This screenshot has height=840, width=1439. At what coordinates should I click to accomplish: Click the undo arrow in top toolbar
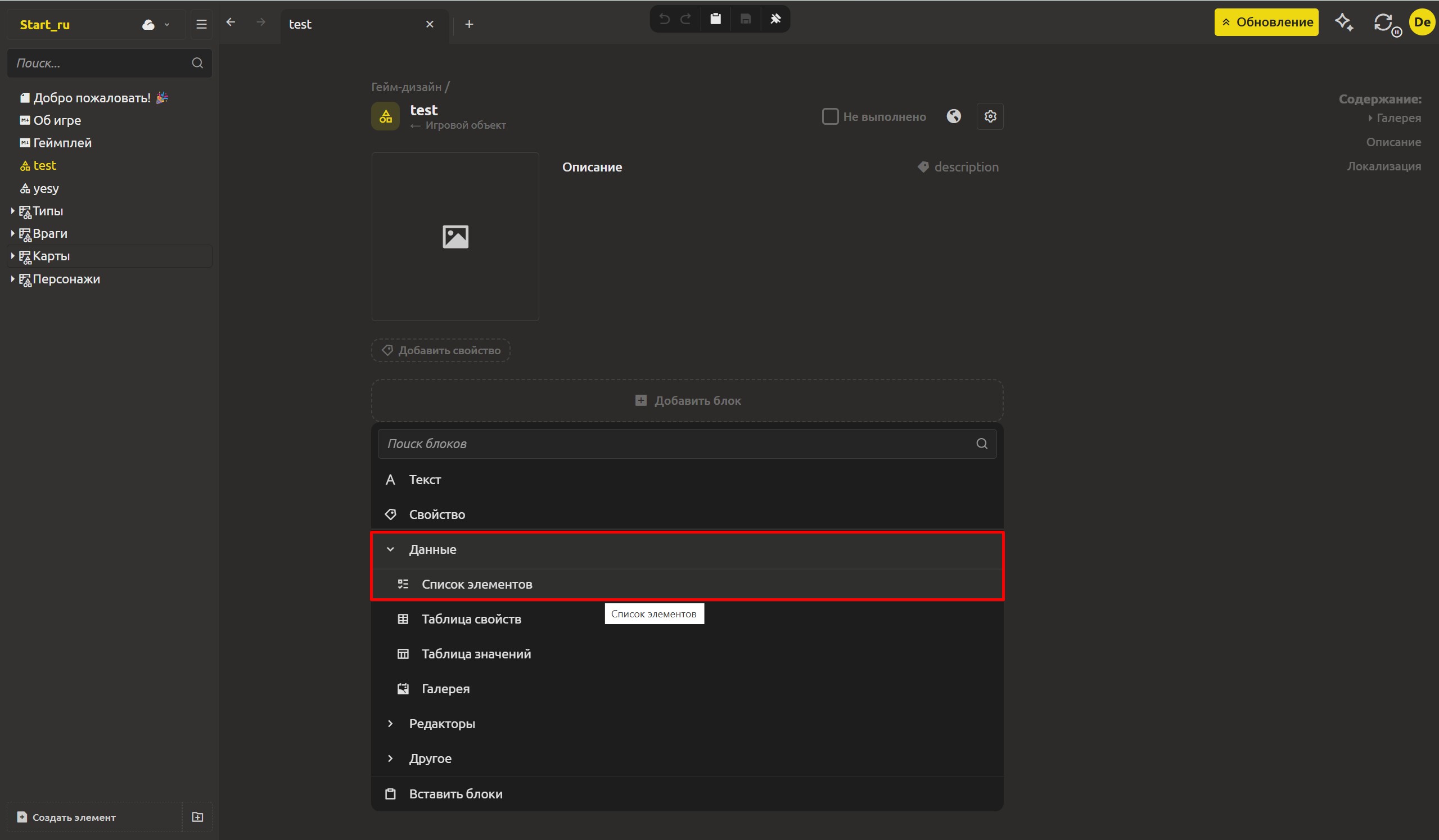tap(664, 19)
